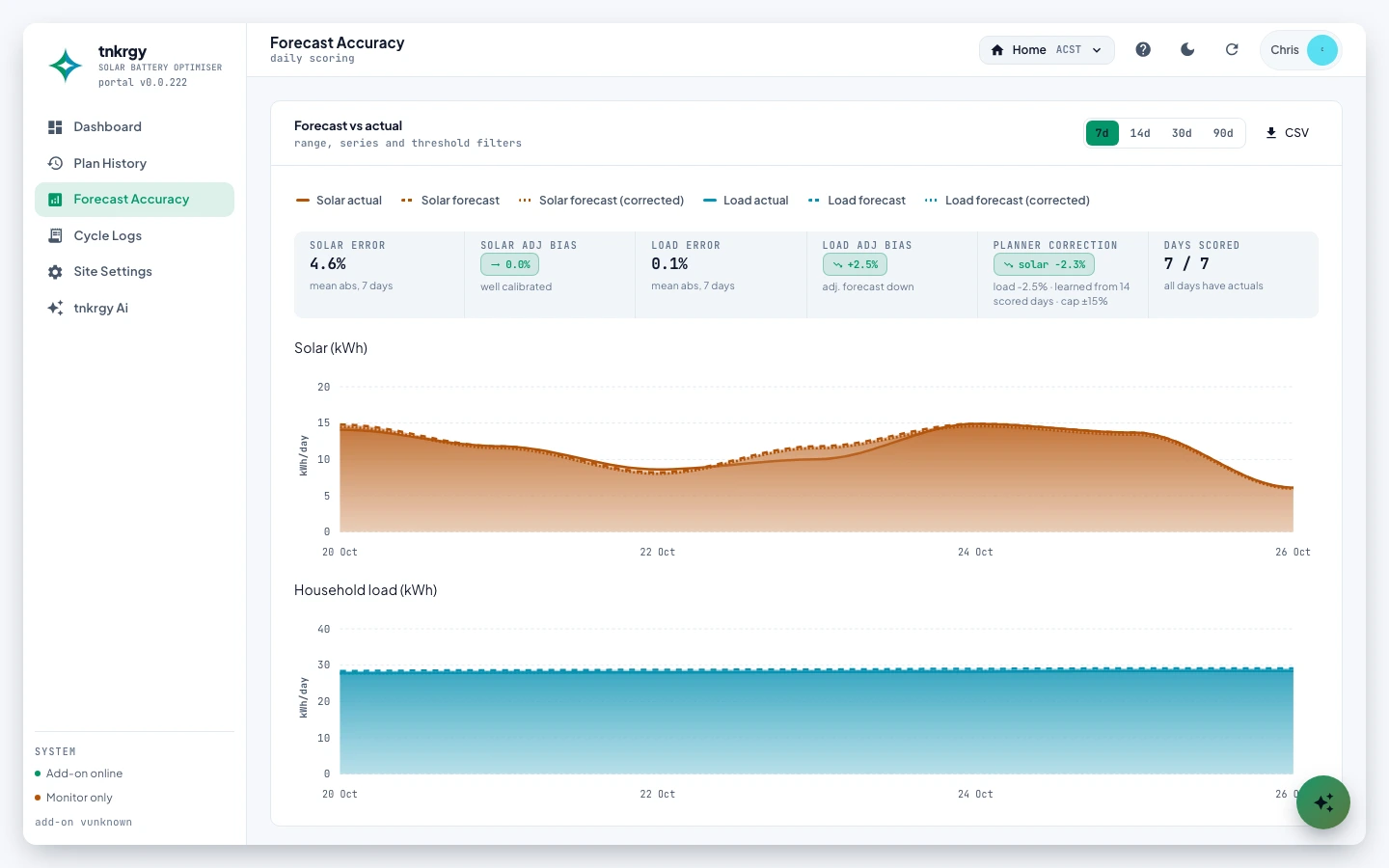Select the 90d range
1389x868 pixels.
1223,133
